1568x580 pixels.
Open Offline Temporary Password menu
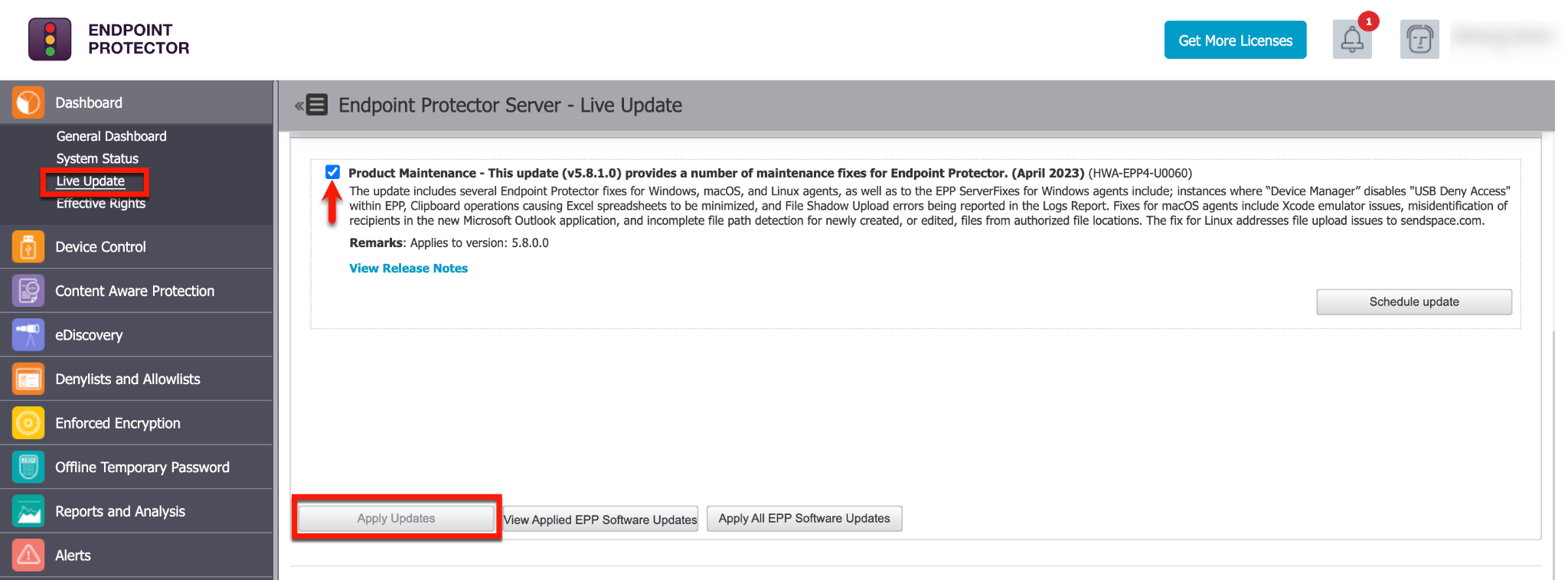[136, 467]
